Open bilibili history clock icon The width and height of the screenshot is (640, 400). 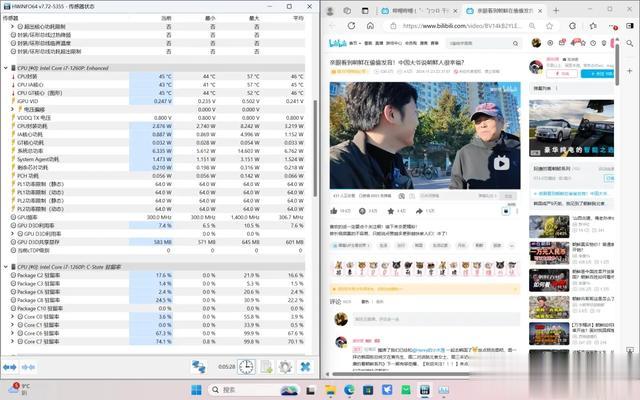pyautogui.click(x=593, y=43)
